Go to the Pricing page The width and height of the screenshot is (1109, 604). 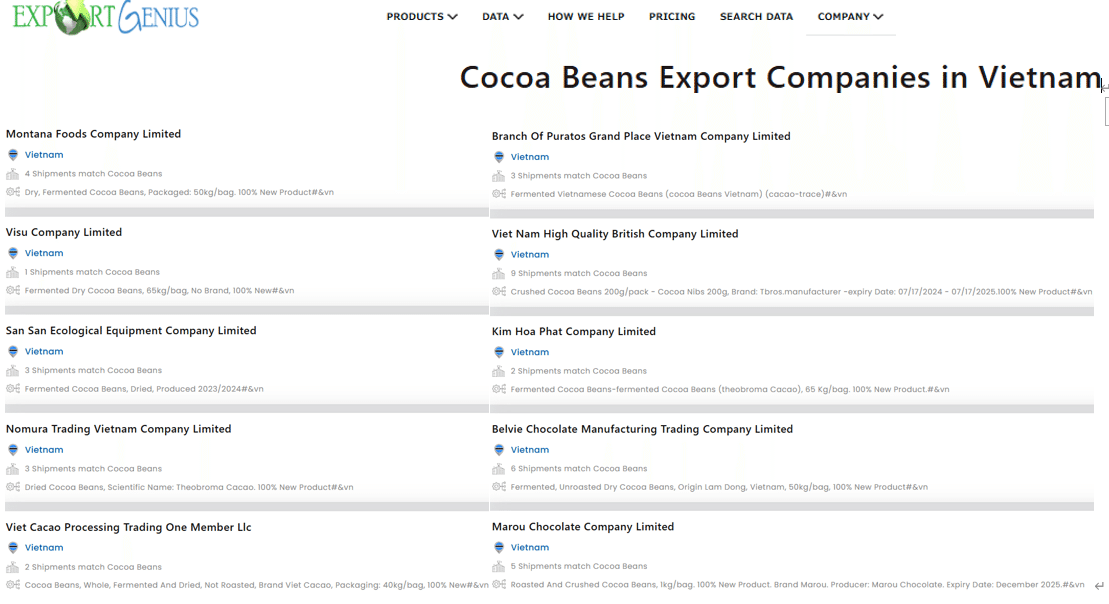click(x=672, y=17)
